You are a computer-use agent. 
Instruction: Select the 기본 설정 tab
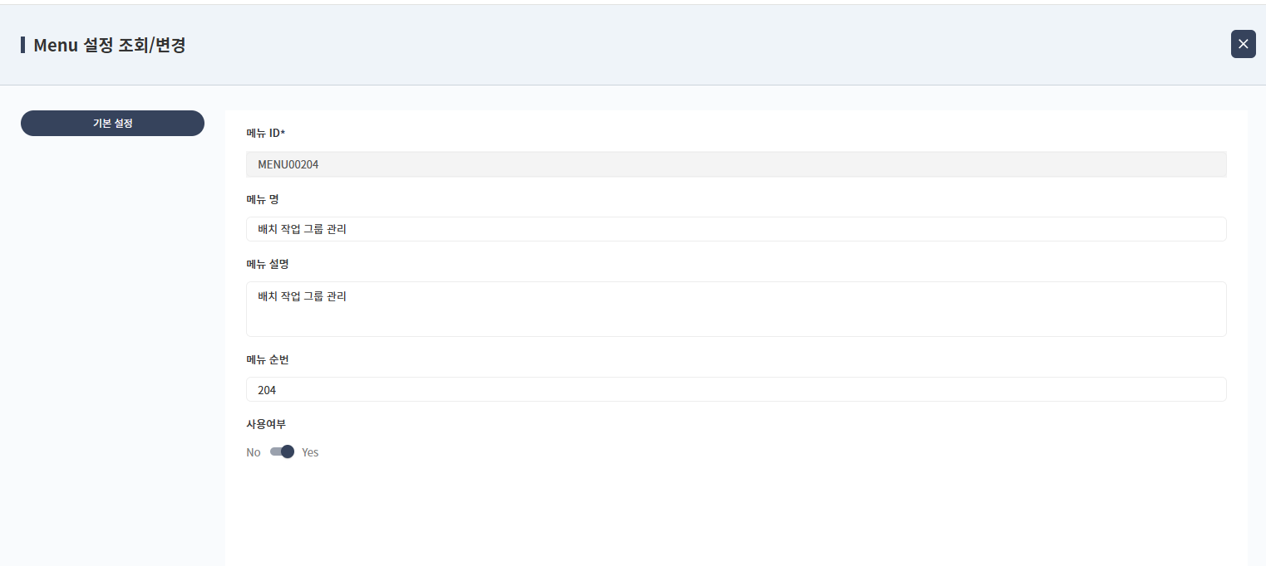coord(112,123)
